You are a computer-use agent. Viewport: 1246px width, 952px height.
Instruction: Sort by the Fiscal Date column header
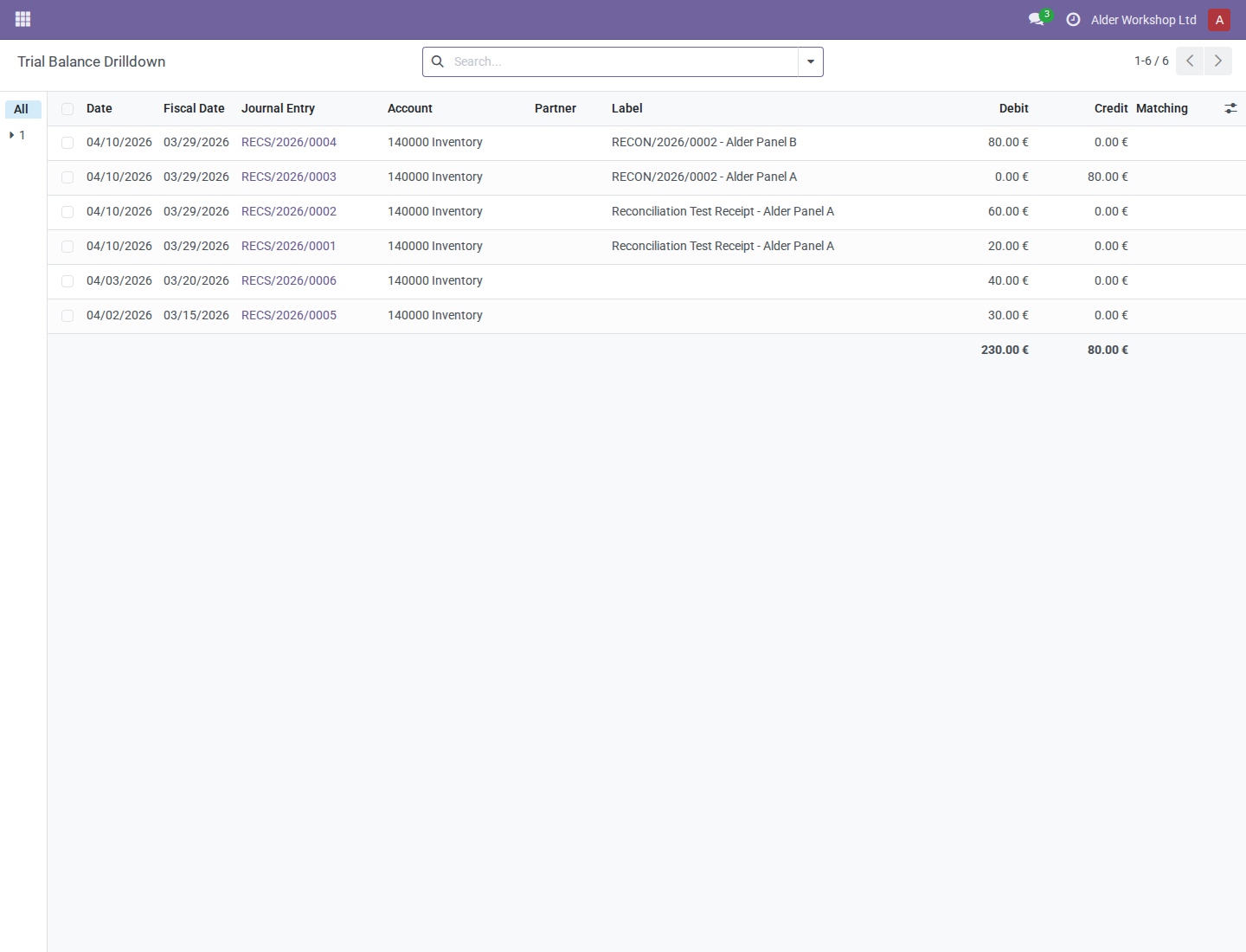tap(194, 108)
